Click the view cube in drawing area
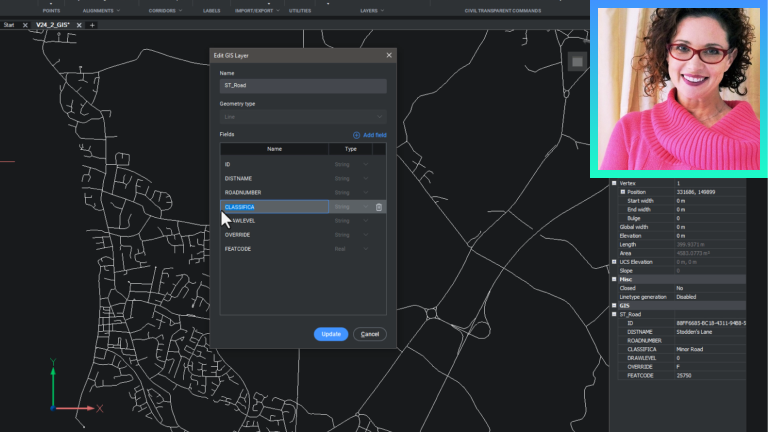Screen dimensions: 768x432 pyautogui.click(x=576, y=62)
